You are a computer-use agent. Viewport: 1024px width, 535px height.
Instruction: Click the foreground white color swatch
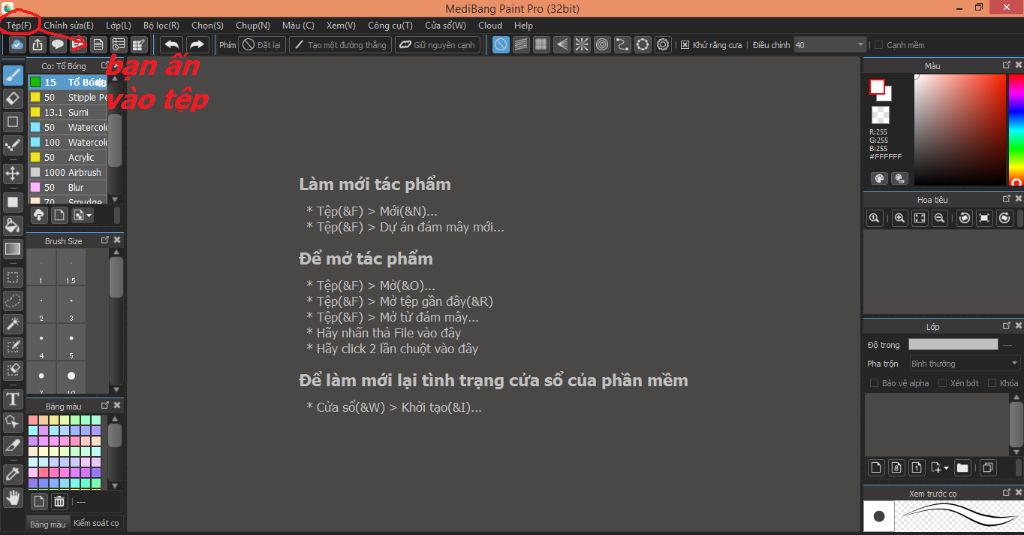click(876, 86)
